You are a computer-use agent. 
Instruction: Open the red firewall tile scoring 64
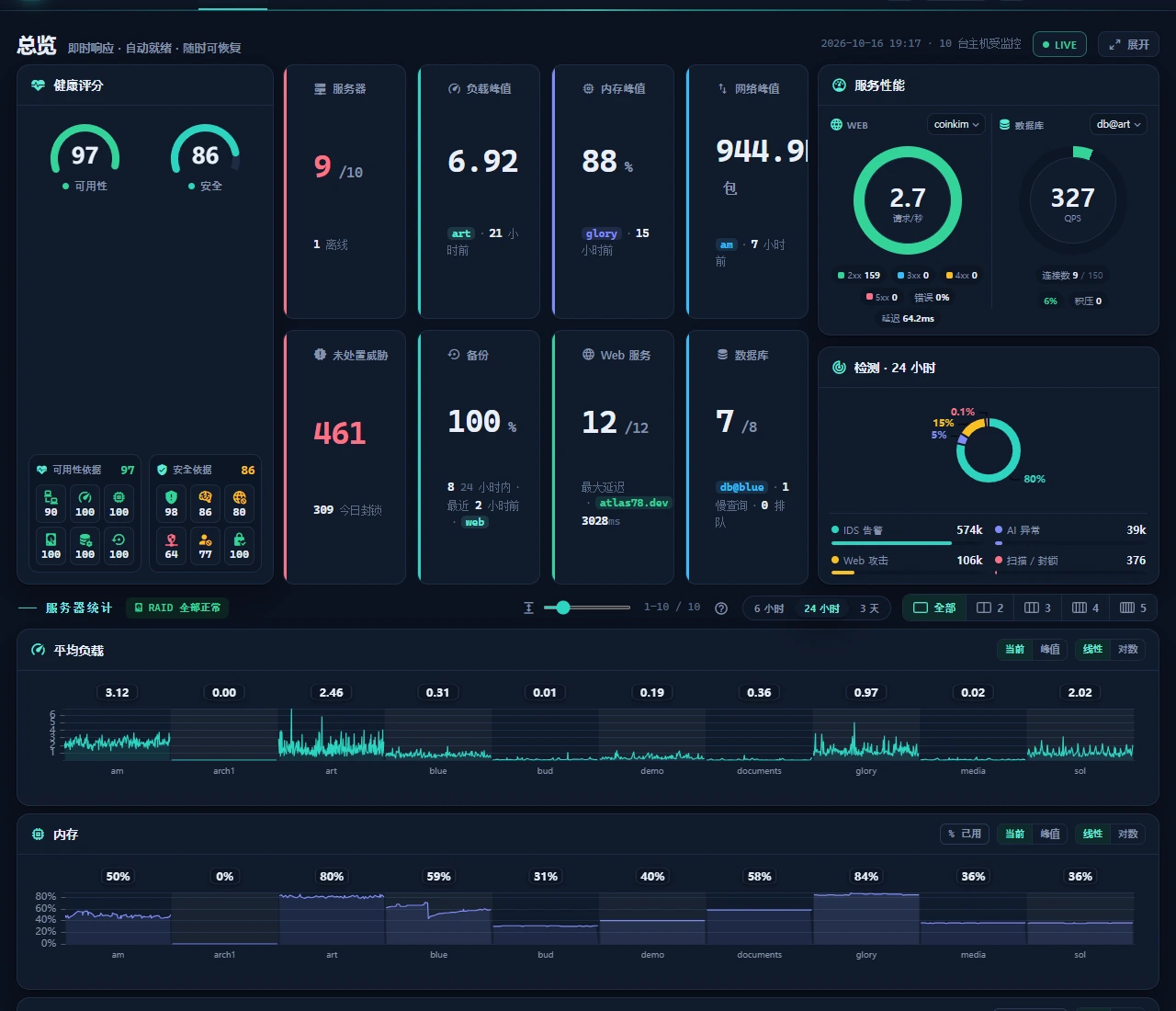pyautogui.click(x=172, y=545)
